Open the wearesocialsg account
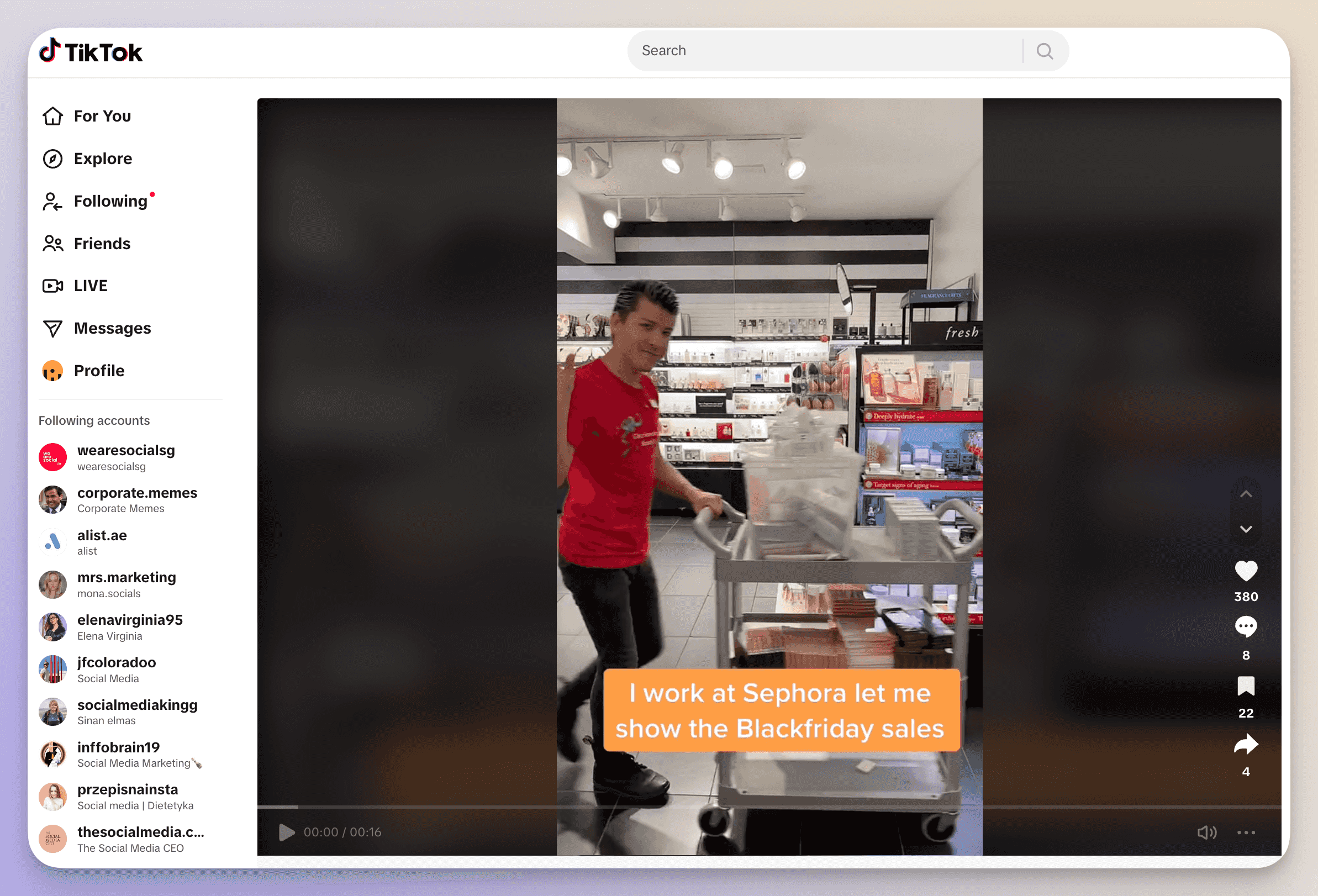The image size is (1318, 896). [108, 457]
